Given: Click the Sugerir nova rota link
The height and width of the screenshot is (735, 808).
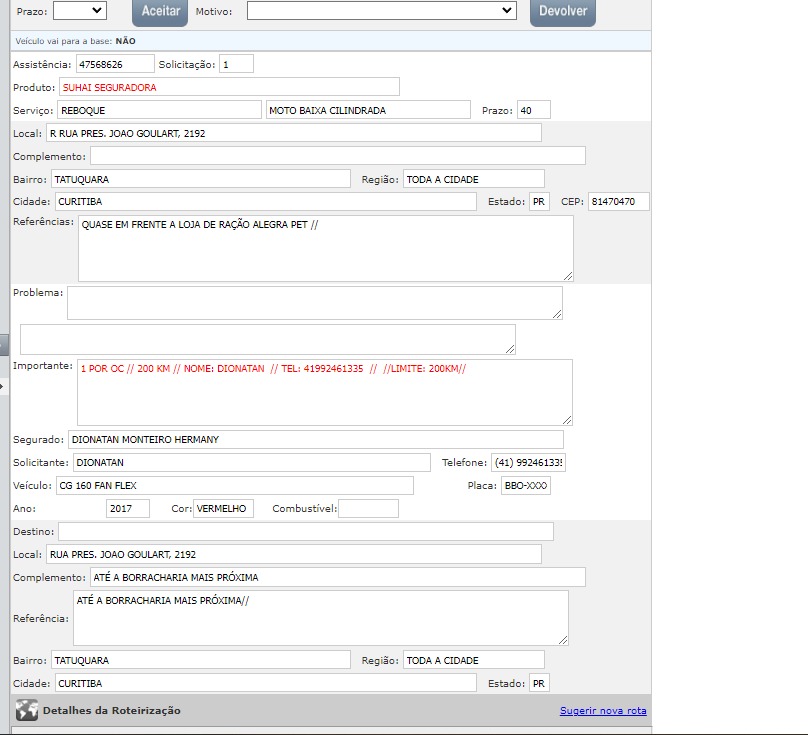Looking at the screenshot, I should (x=603, y=710).
